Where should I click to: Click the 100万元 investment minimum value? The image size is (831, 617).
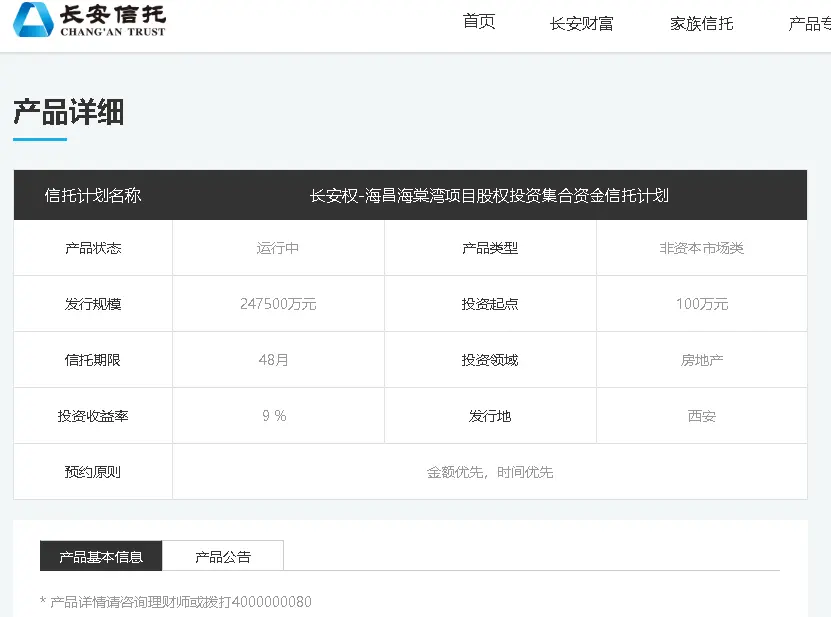(701, 304)
